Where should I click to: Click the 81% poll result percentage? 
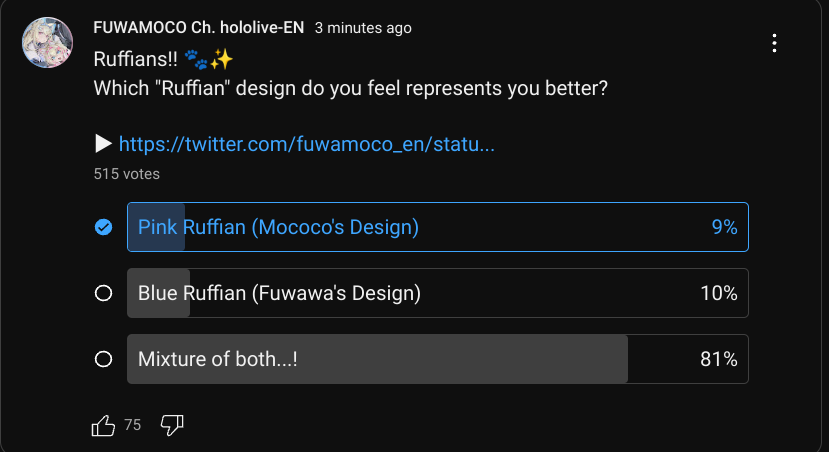pyautogui.click(x=718, y=360)
